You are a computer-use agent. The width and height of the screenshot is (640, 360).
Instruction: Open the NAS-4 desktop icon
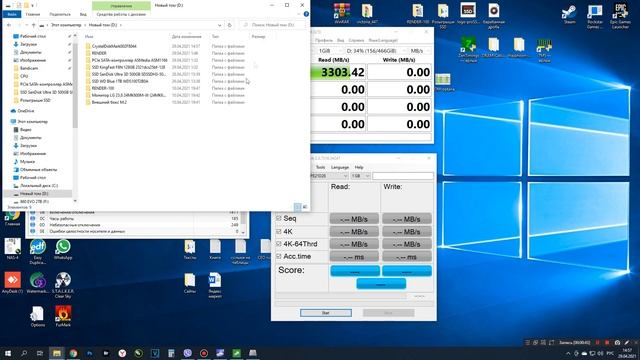tap(13, 249)
